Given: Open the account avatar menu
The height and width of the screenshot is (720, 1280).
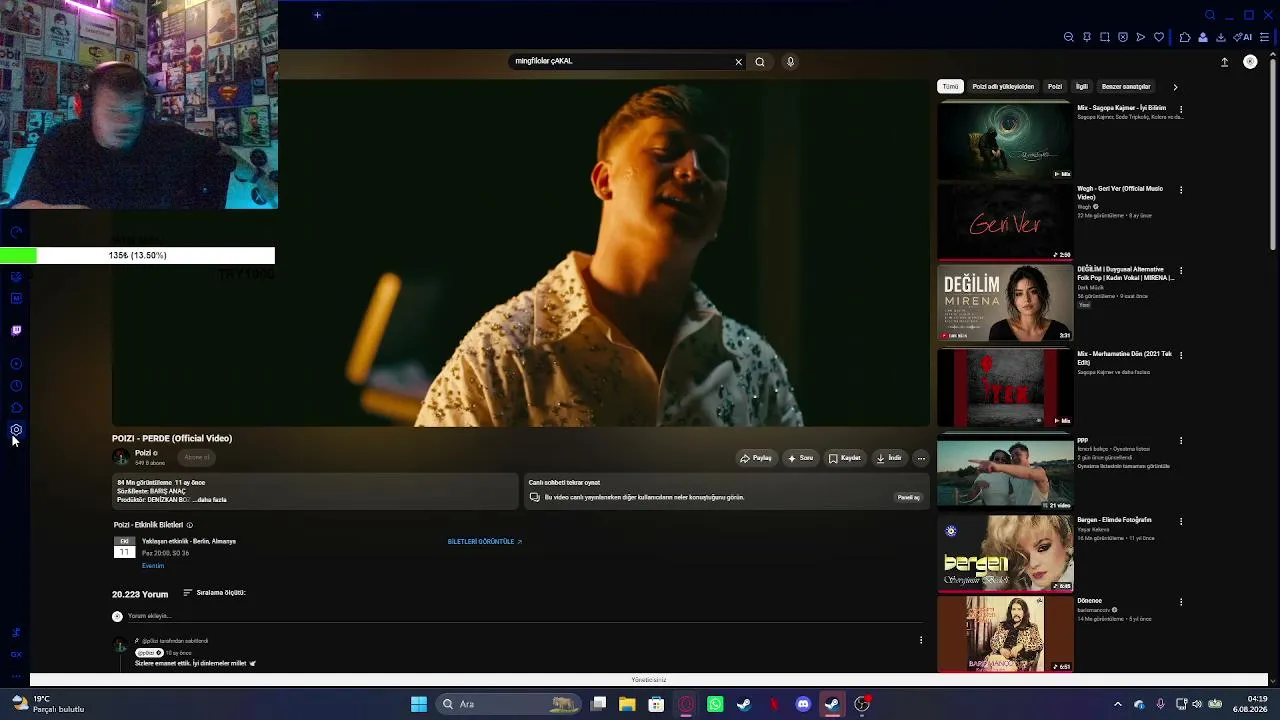Looking at the screenshot, I should [1250, 62].
